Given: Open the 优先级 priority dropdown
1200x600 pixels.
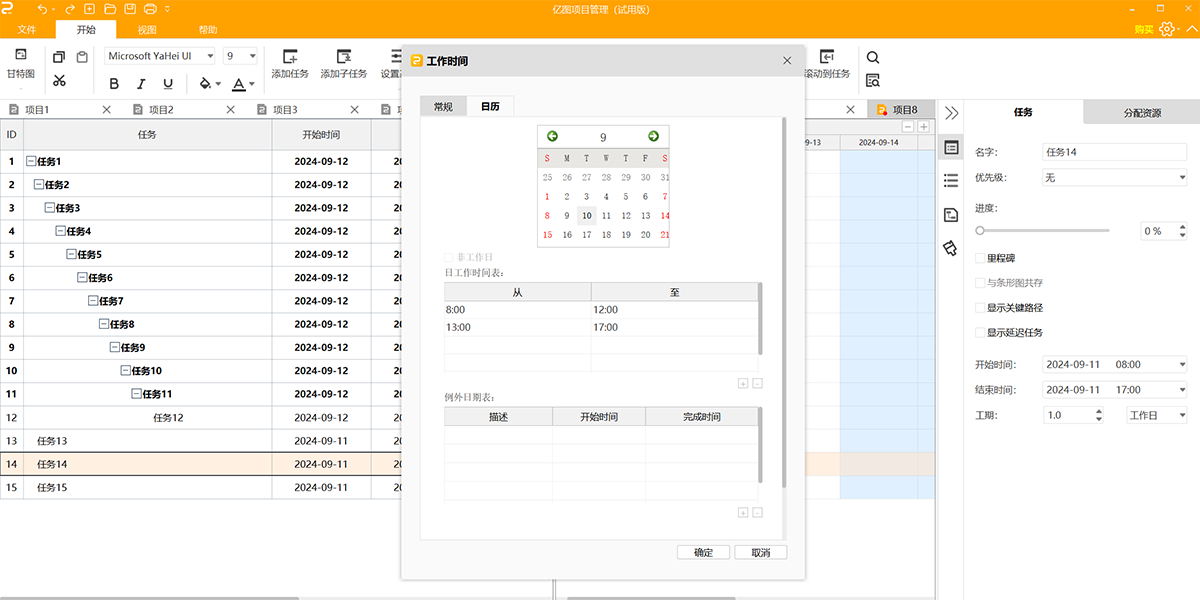Looking at the screenshot, I should (1113, 177).
